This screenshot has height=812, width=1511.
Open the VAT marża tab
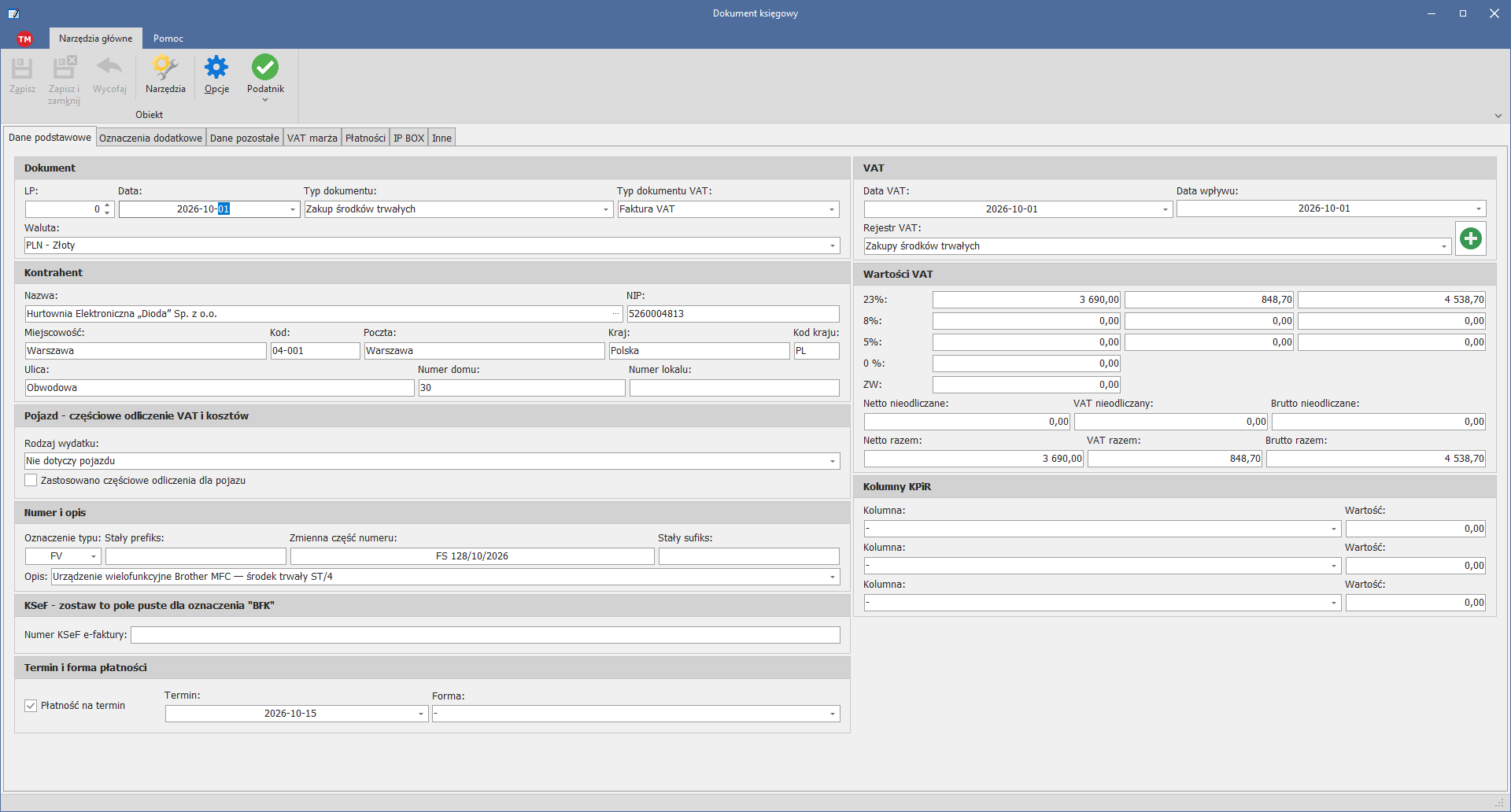tap(312, 138)
